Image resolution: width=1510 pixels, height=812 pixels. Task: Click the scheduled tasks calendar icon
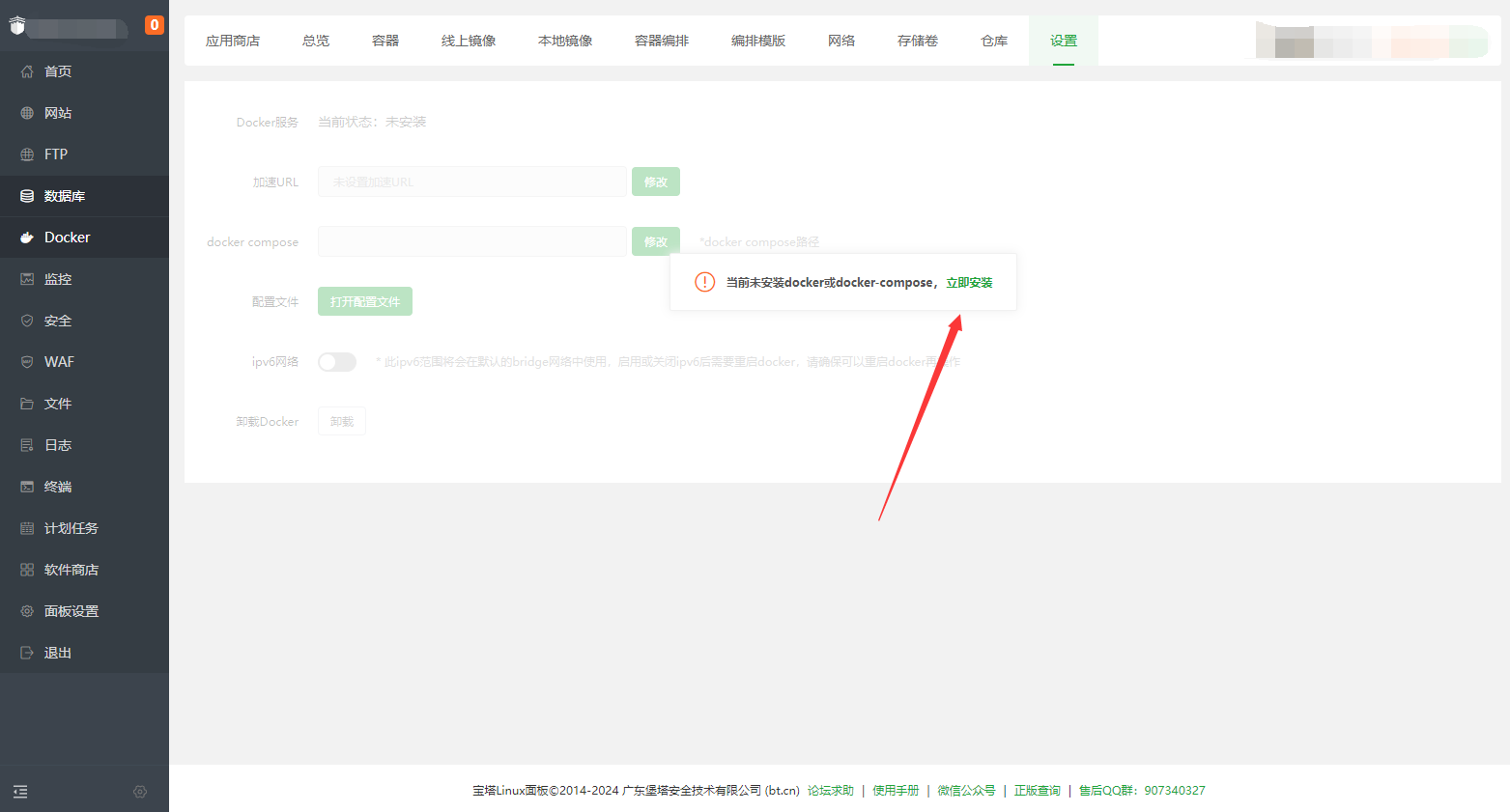coord(27,528)
